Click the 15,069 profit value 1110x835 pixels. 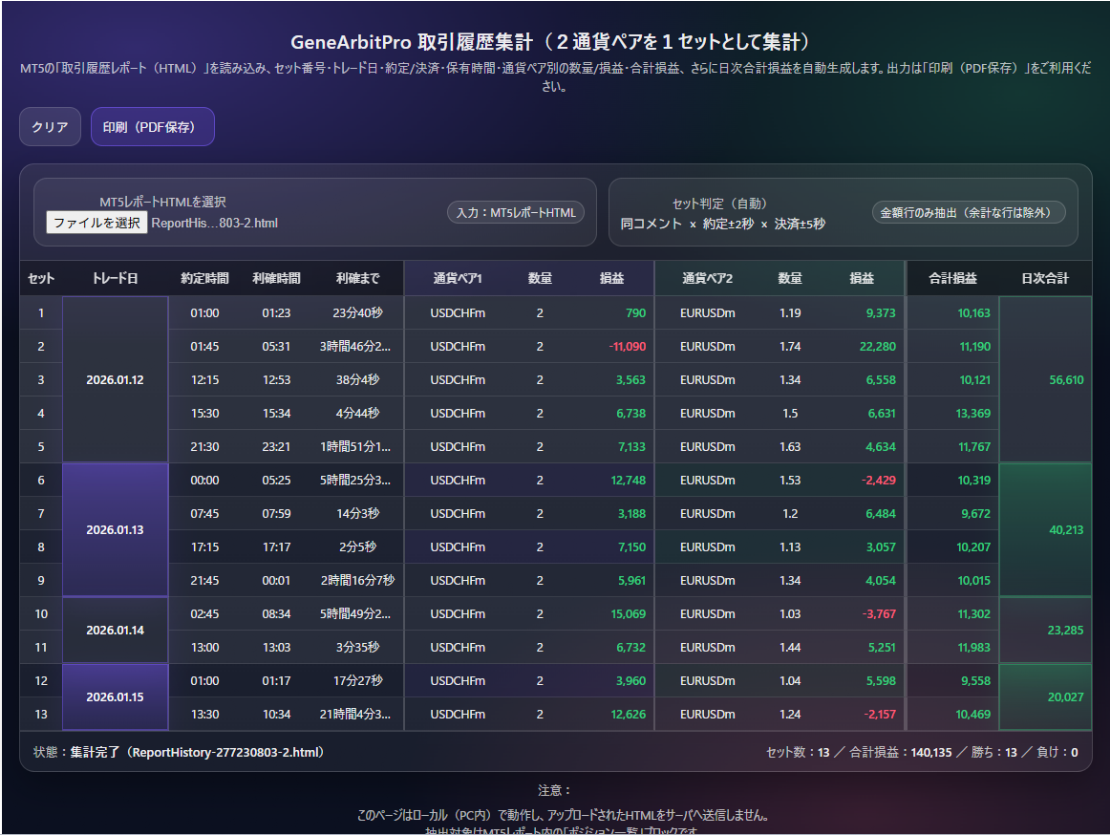tap(626, 614)
